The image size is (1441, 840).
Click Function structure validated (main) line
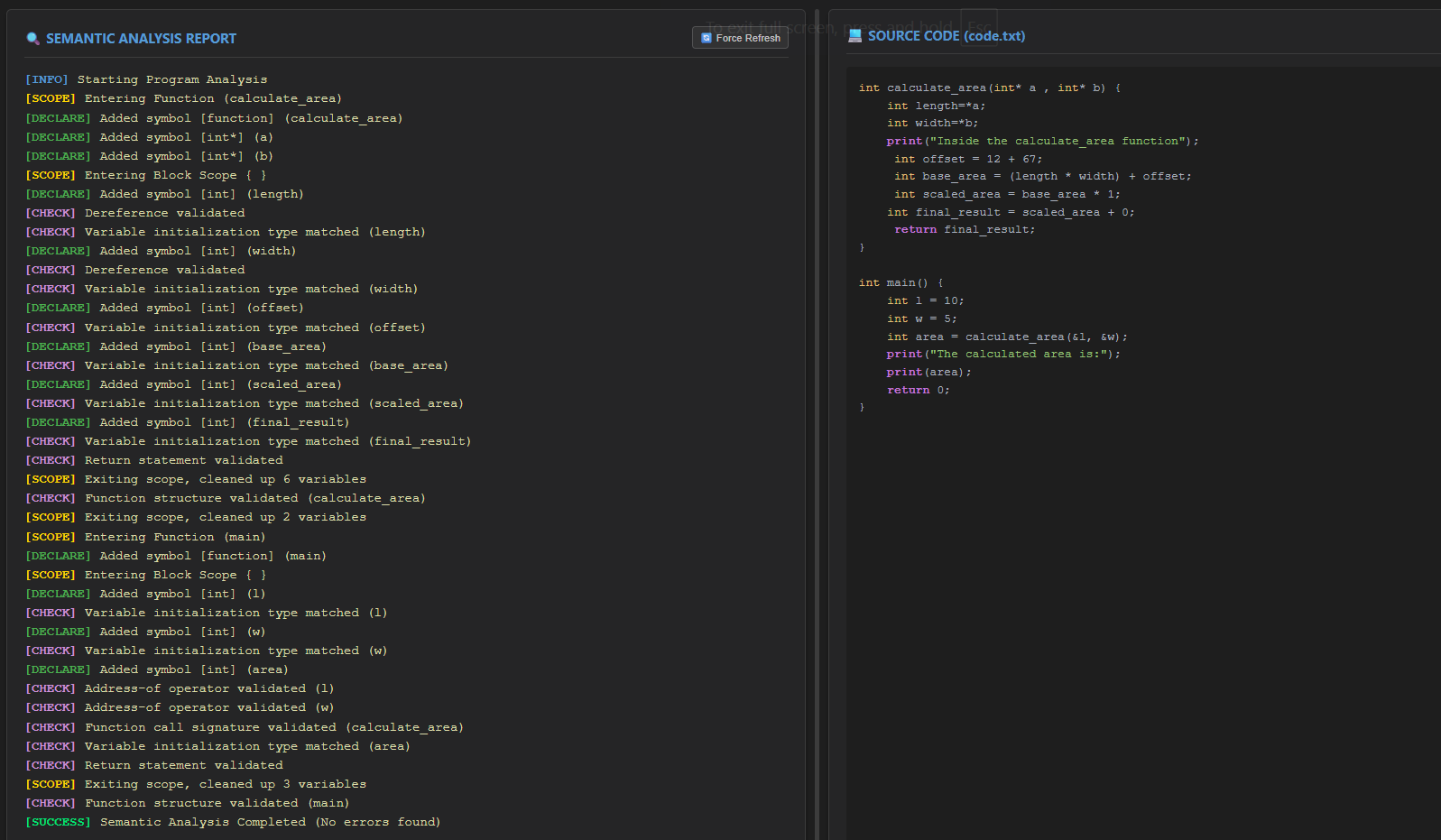187,803
